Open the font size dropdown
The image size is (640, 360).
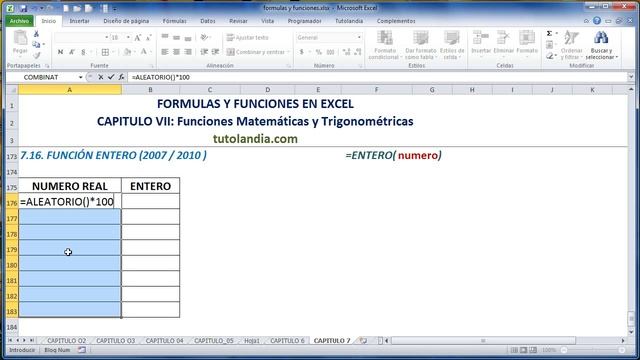128,38
